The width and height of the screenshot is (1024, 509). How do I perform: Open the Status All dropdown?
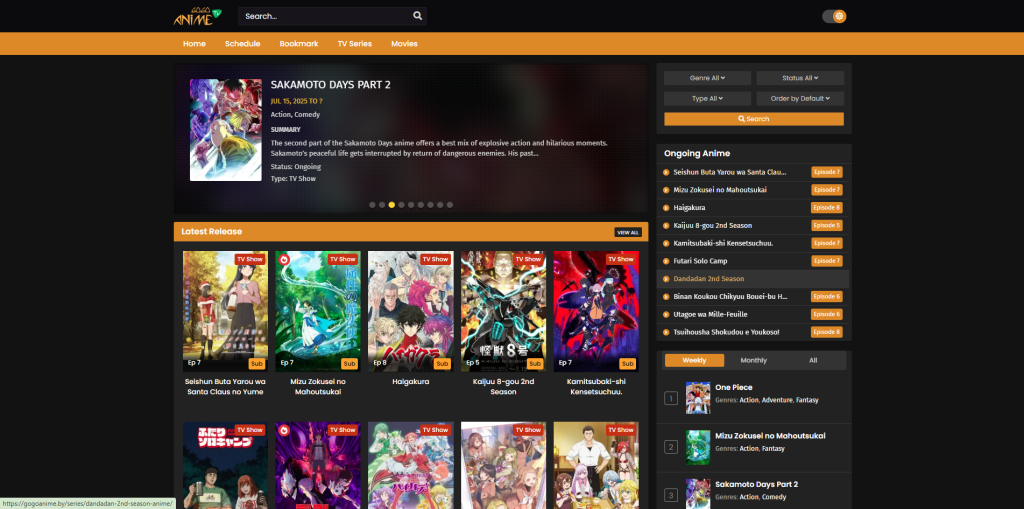(x=800, y=78)
